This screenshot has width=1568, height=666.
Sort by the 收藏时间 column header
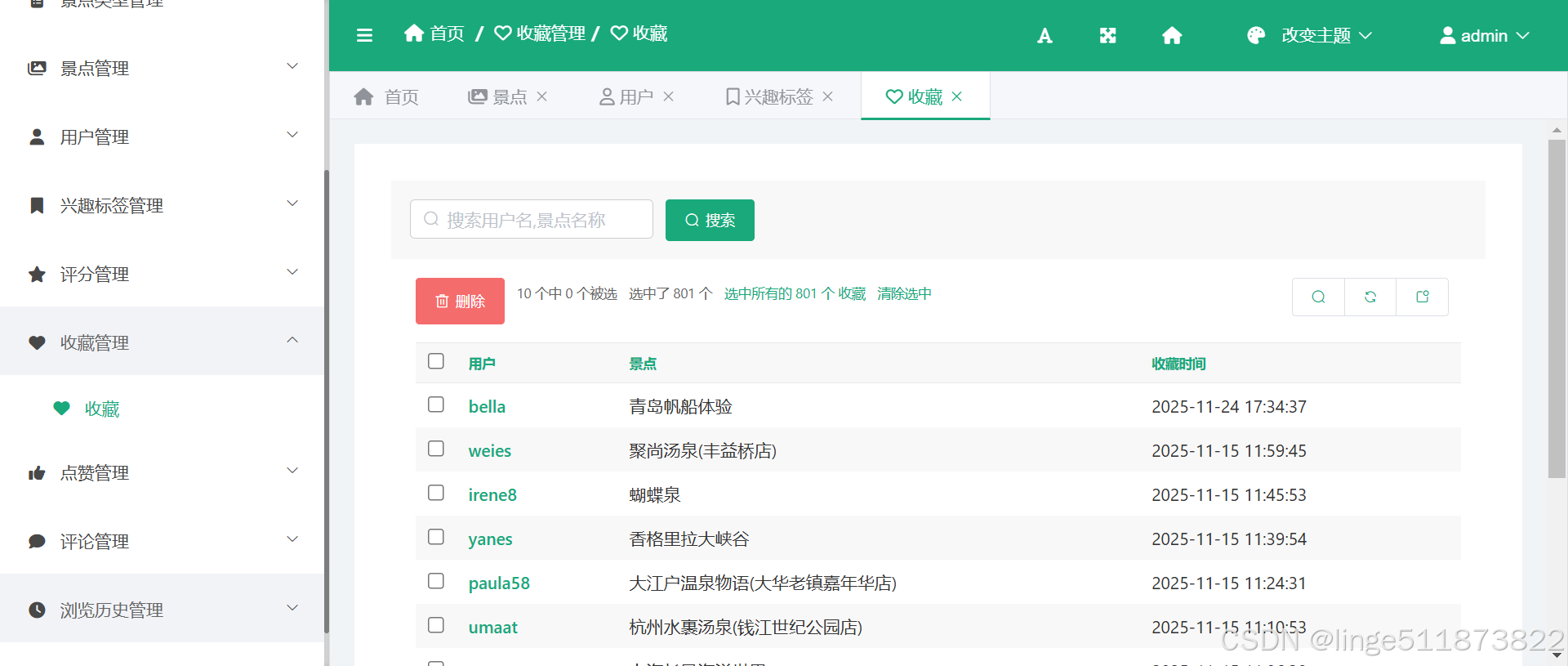click(x=1178, y=364)
